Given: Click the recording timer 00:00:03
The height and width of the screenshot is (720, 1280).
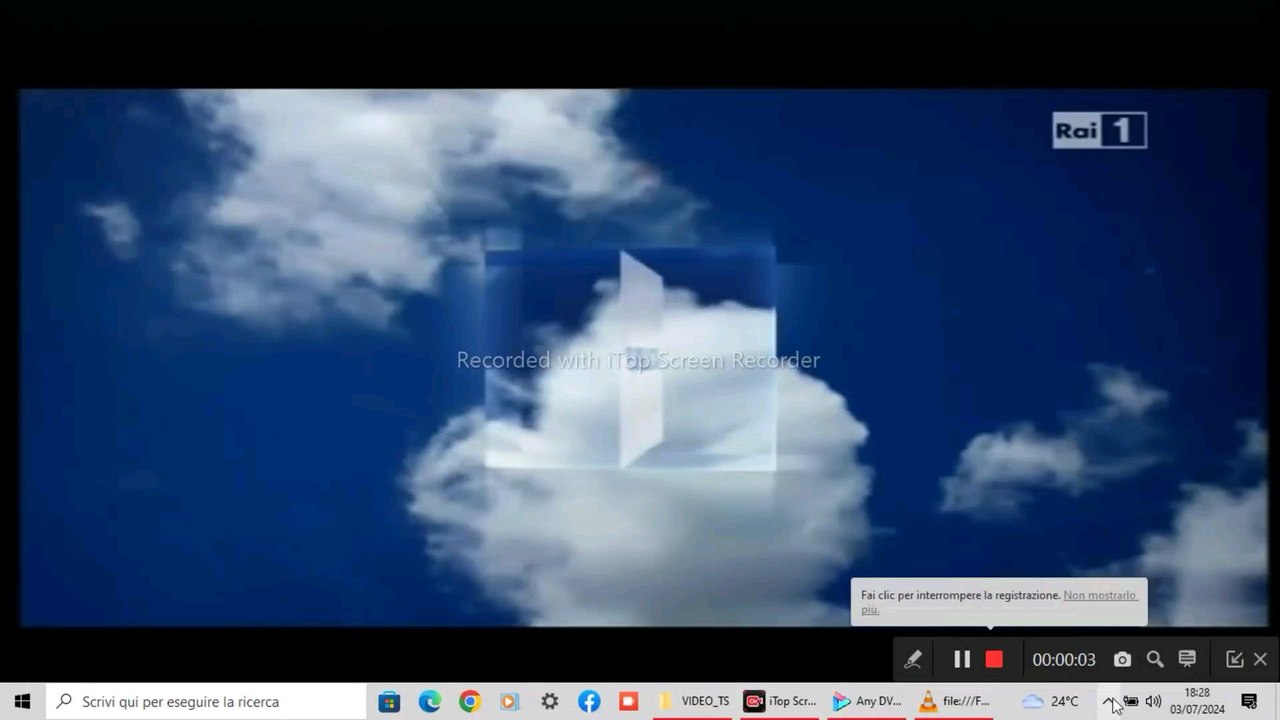Looking at the screenshot, I should point(1064,660).
